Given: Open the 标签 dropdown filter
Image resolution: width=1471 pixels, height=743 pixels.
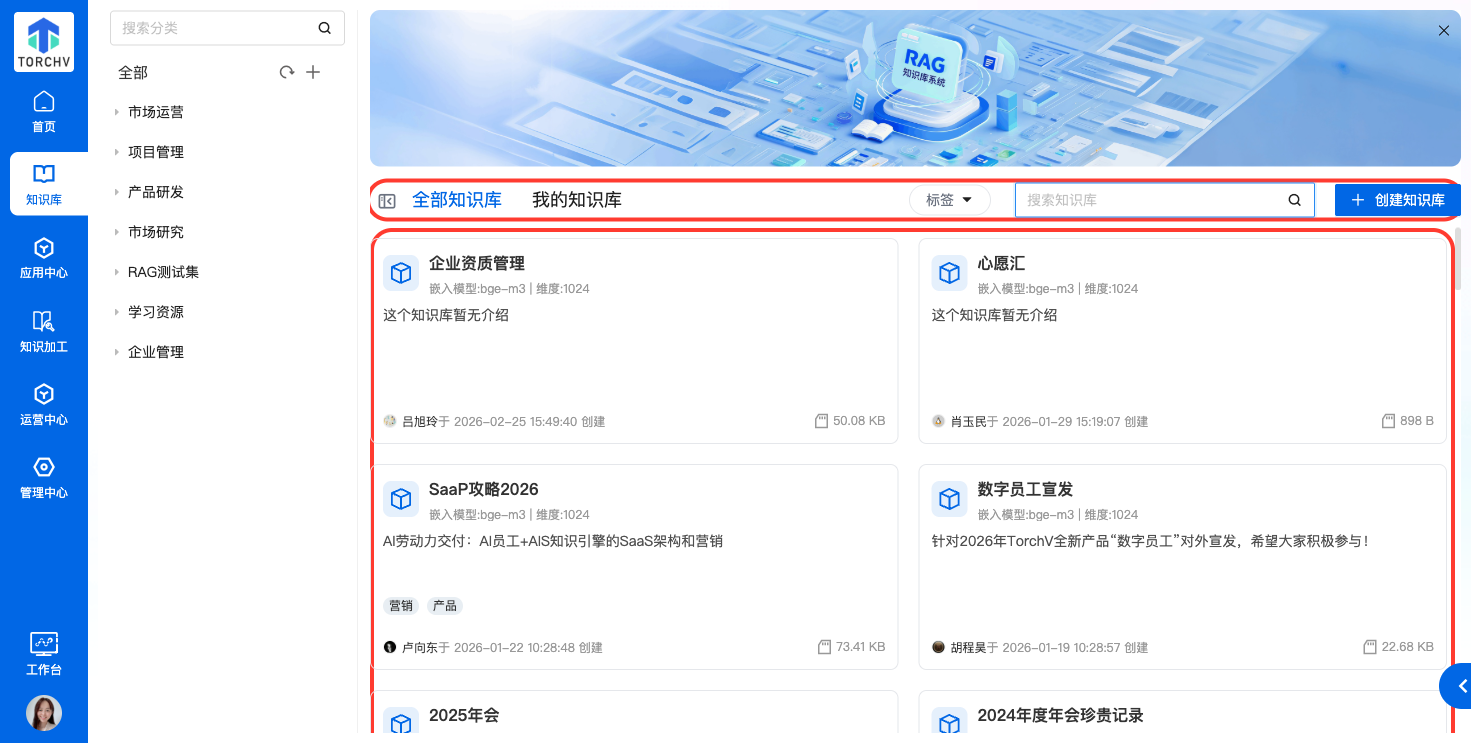Looking at the screenshot, I should click(x=949, y=200).
